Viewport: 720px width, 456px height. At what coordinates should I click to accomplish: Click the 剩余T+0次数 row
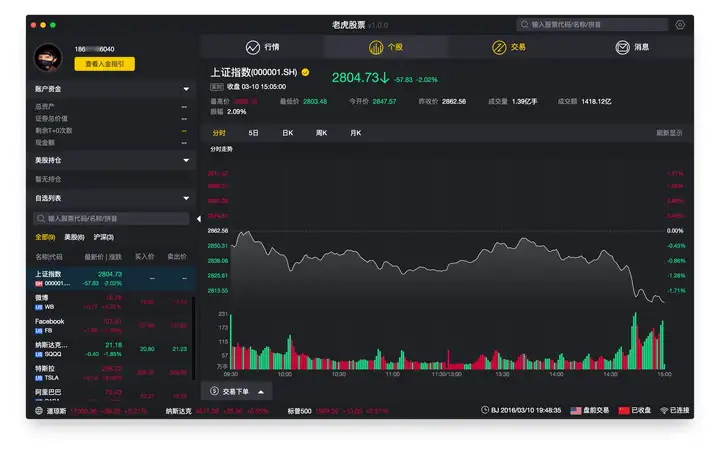pyautogui.click(x=111, y=131)
